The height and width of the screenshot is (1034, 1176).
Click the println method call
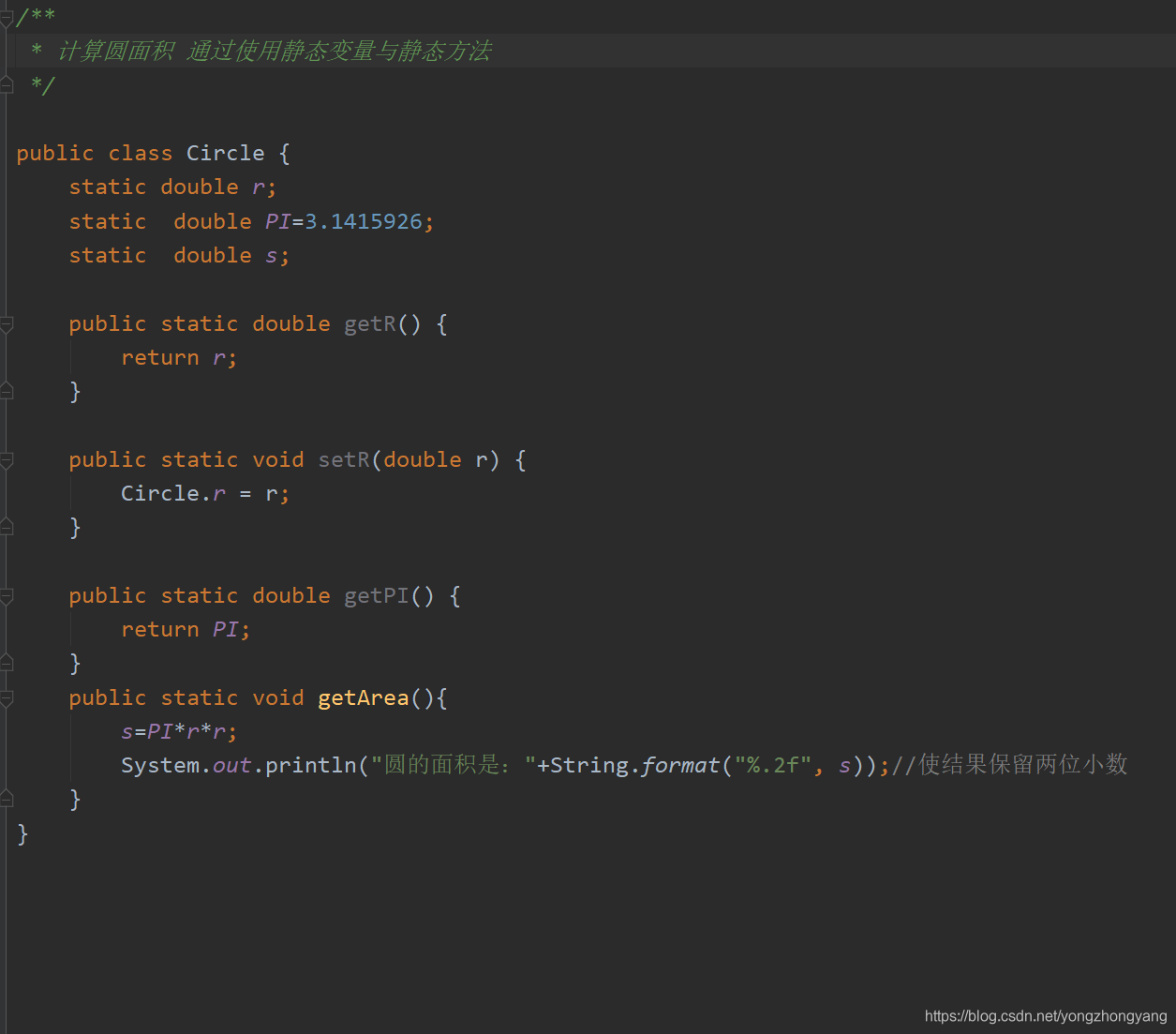[x=311, y=766]
